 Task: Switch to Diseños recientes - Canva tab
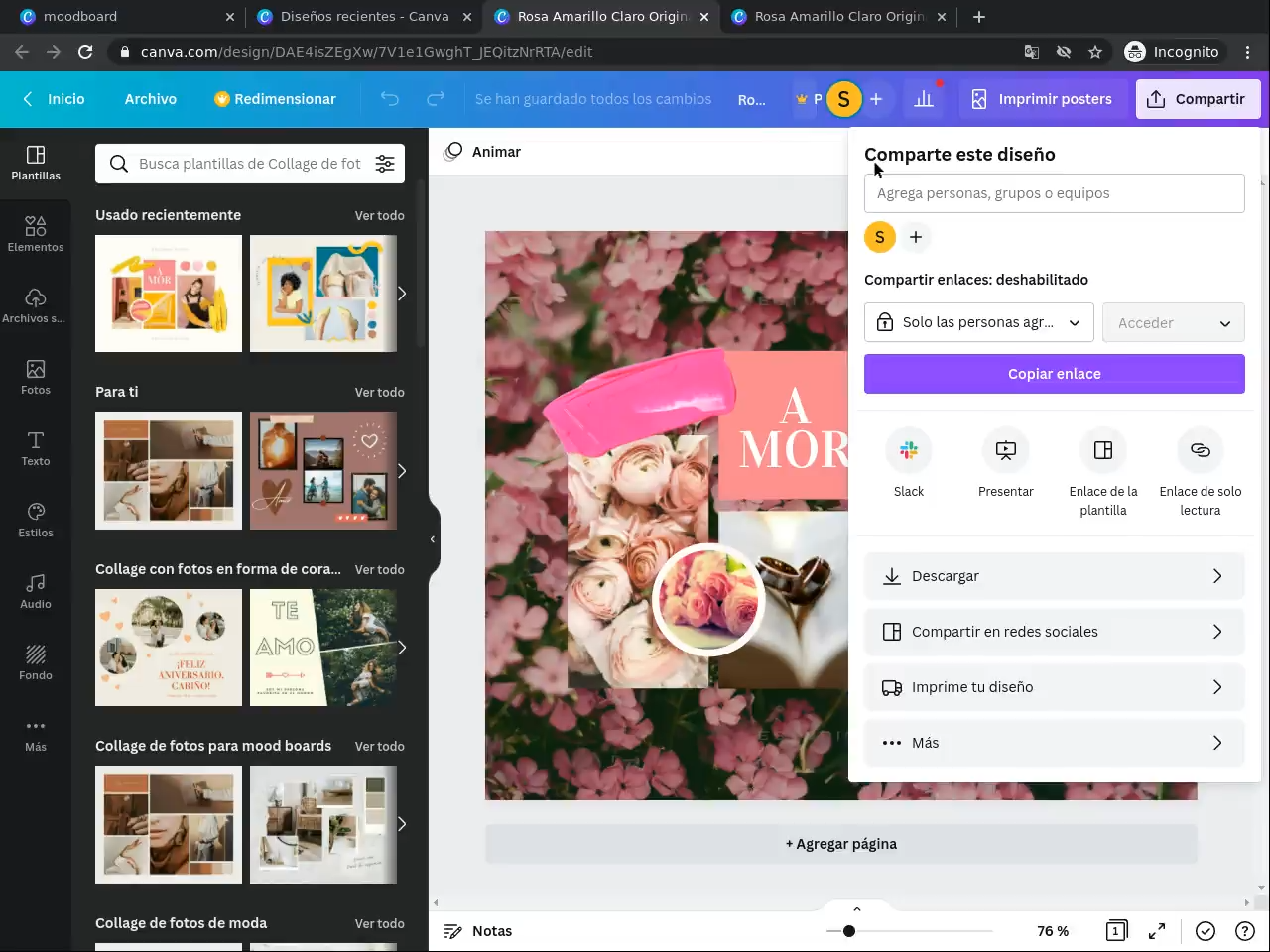click(363, 17)
